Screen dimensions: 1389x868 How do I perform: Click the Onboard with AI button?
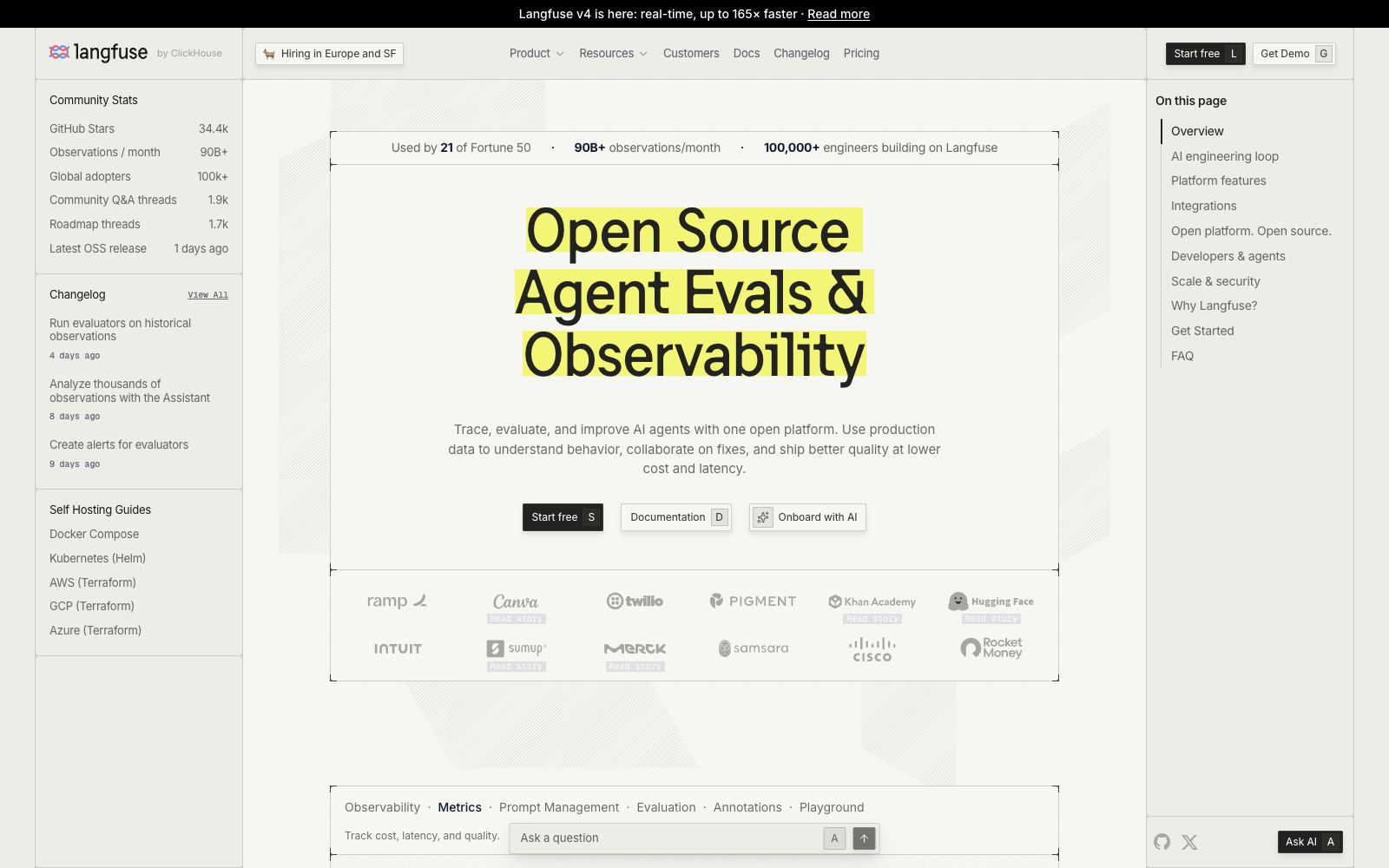click(x=807, y=517)
